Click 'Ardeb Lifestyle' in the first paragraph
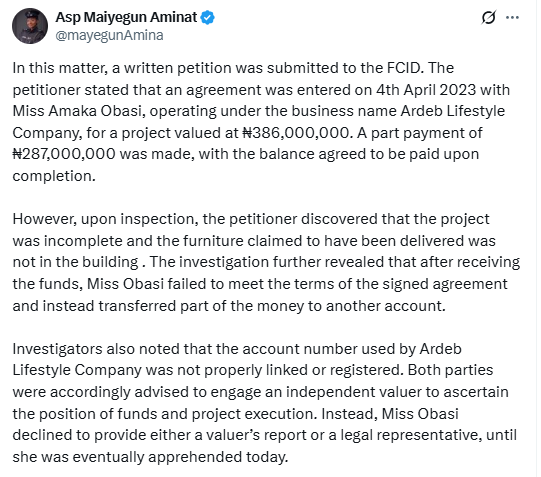 click(453, 111)
